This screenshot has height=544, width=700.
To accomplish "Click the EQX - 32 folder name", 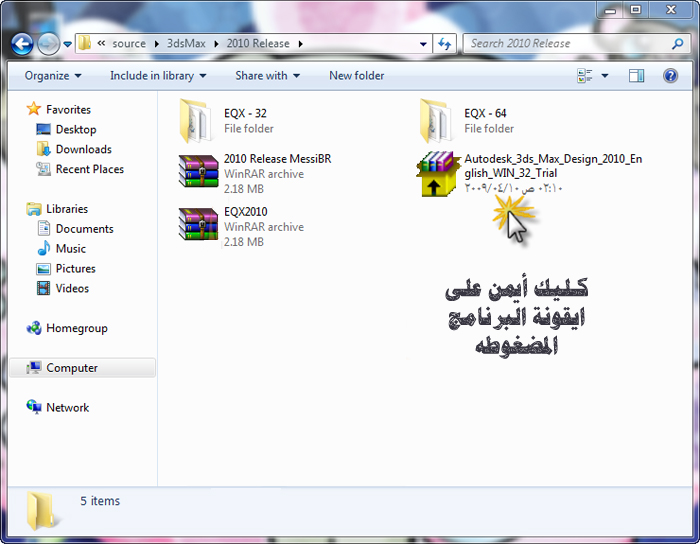I will 245,113.
